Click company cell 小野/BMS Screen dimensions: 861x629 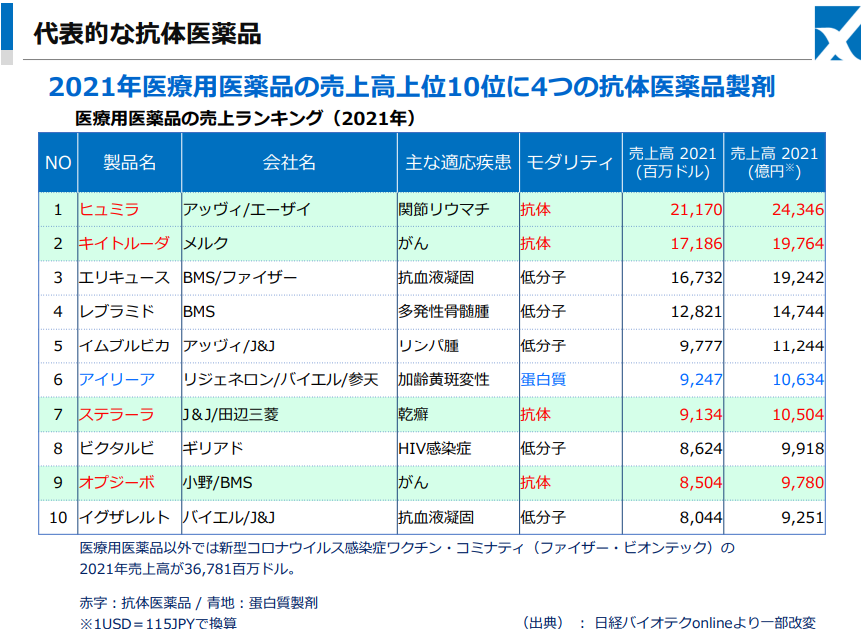pyautogui.click(x=217, y=482)
